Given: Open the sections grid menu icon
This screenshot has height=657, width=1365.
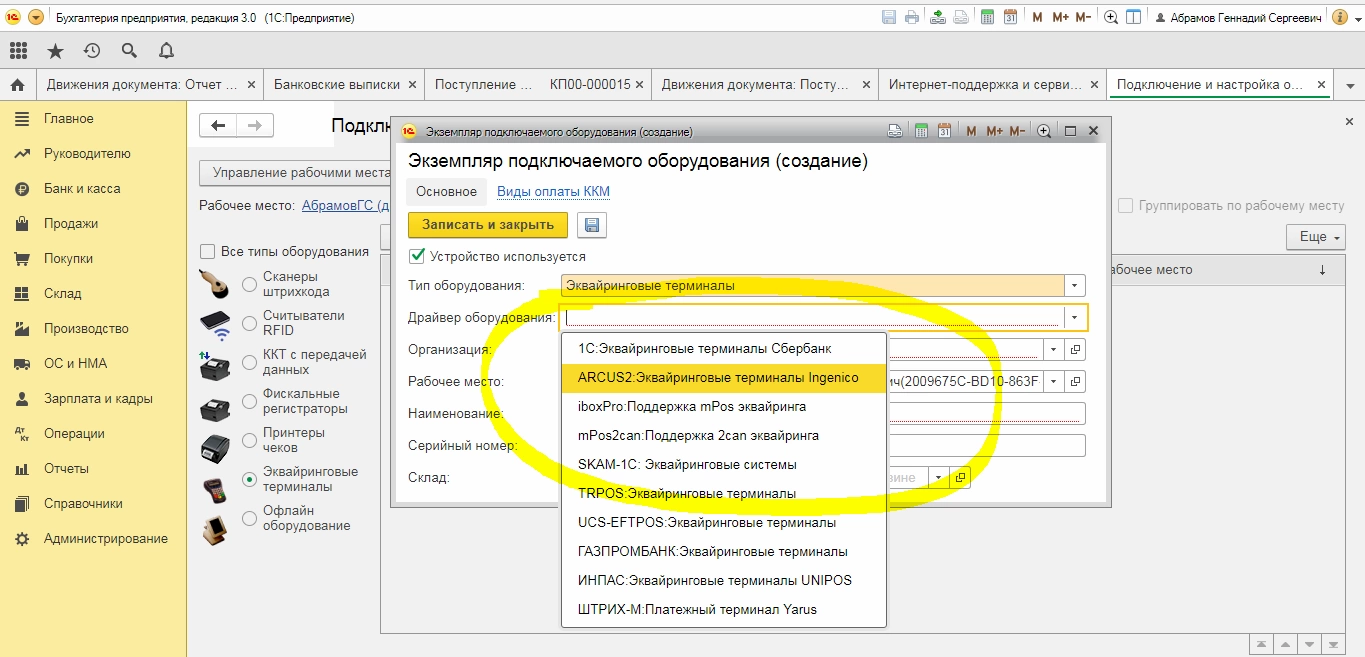Looking at the screenshot, I should pyautogui.click(x=18, y=51).
